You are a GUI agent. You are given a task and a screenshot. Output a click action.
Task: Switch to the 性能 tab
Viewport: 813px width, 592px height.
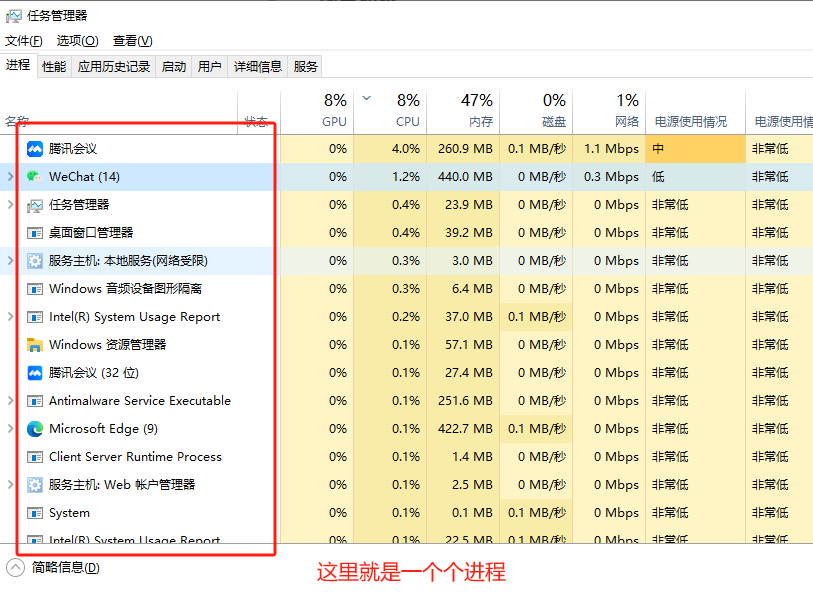pyautogui.click(x=54, y=67)
